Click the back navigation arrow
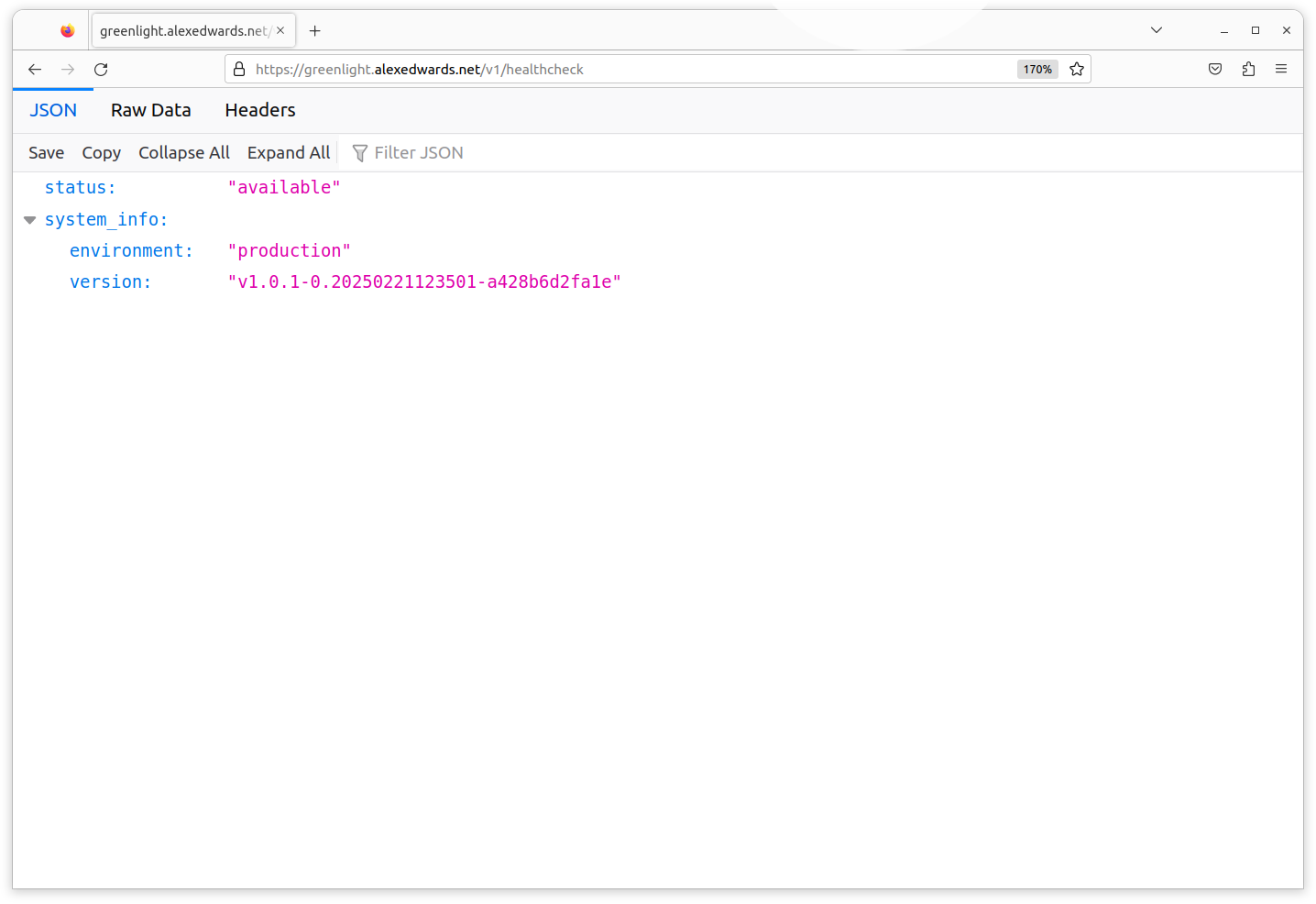Viewport: 1316px width, 904px height. pyautogui.click(x=35, y=70)
